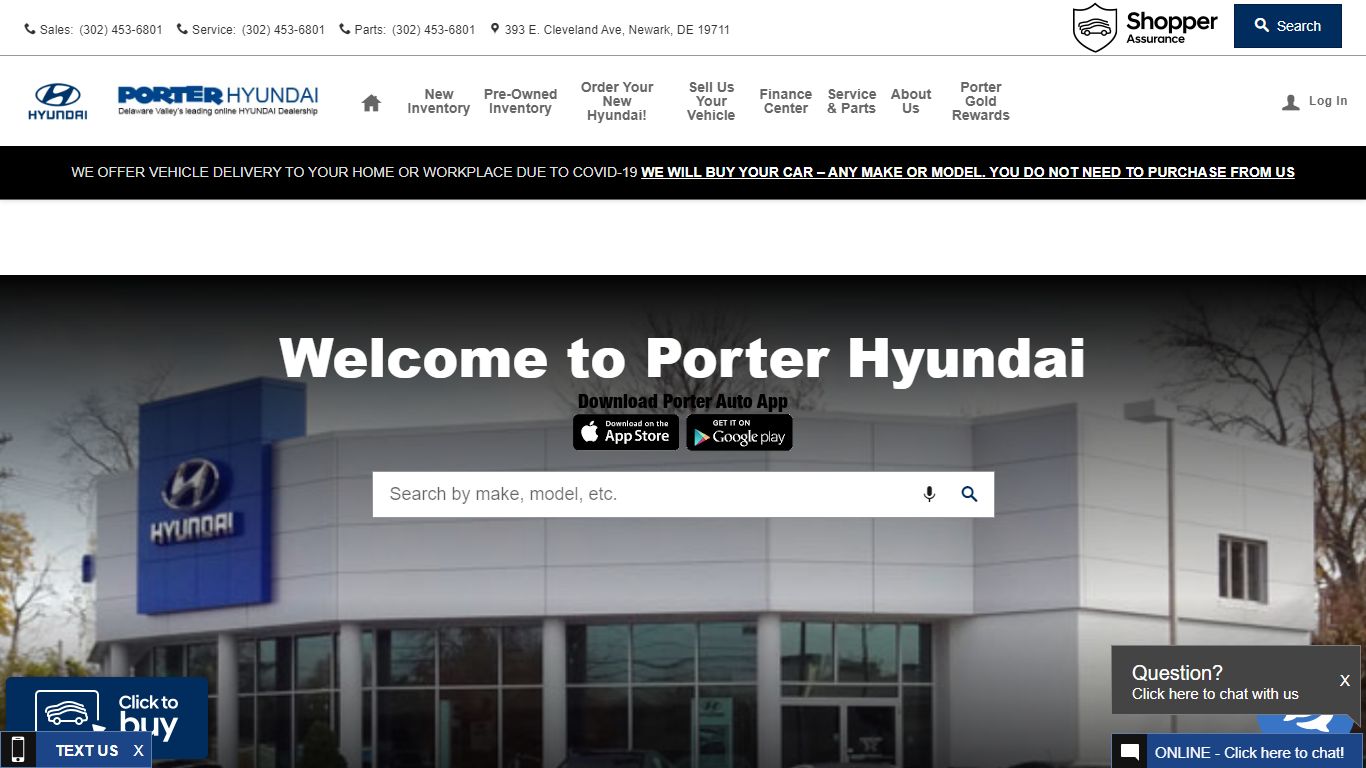
Task: Open the ONLINE Click here to chat bar
Action: point(1239,752)
